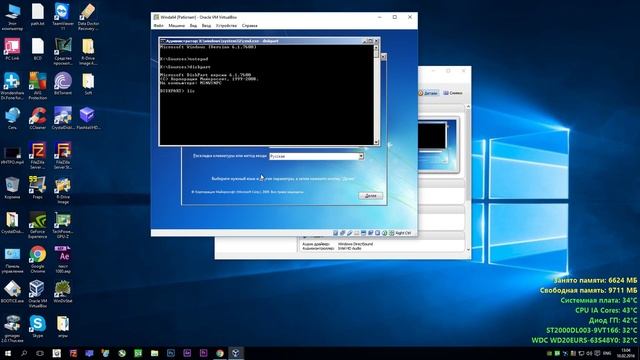Click Детали button in VirtualBox Manager window
Viewport: 640px width, 360px height.
(428, 93)
